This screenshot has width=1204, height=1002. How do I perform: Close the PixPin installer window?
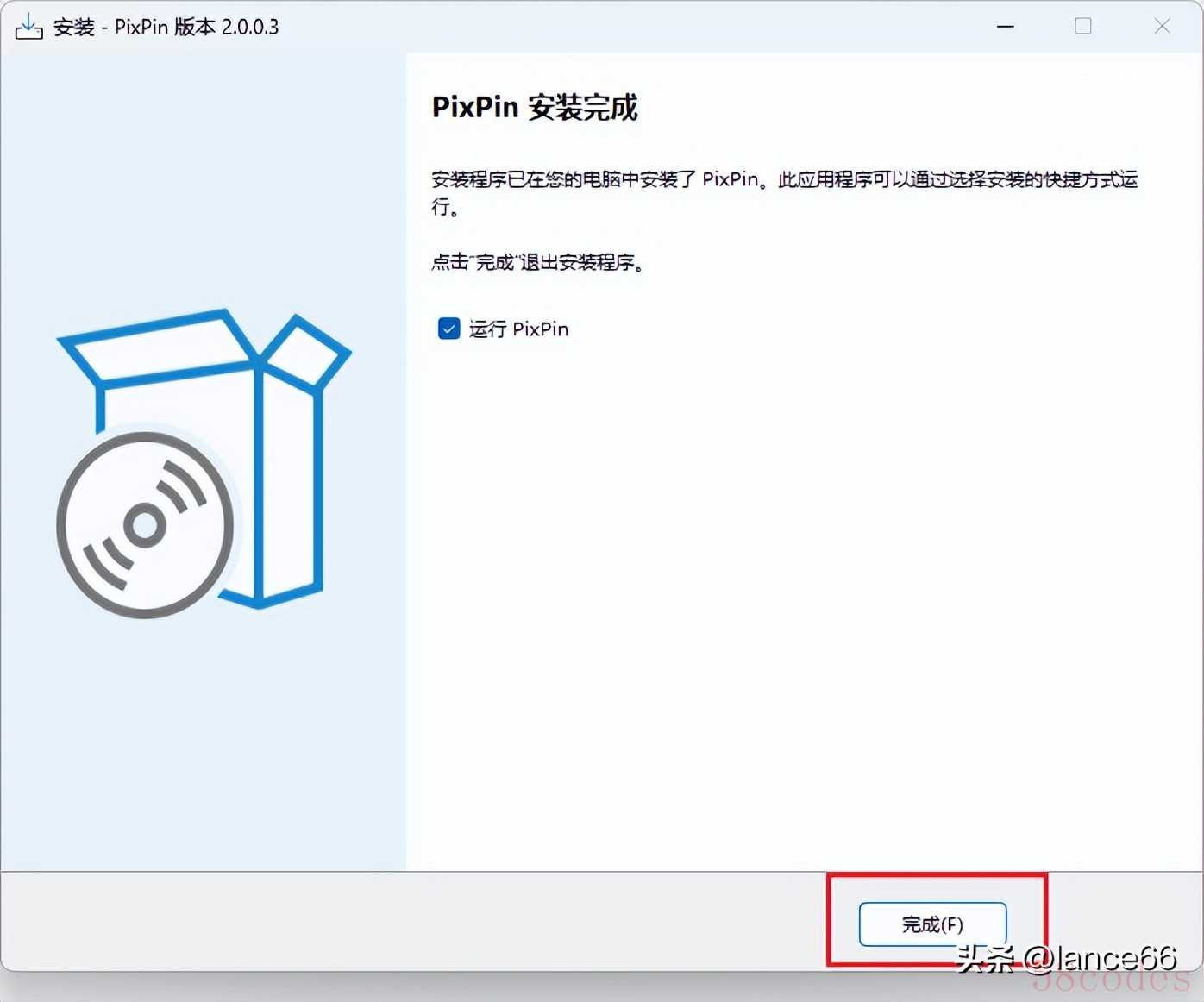pos(1162,27)
